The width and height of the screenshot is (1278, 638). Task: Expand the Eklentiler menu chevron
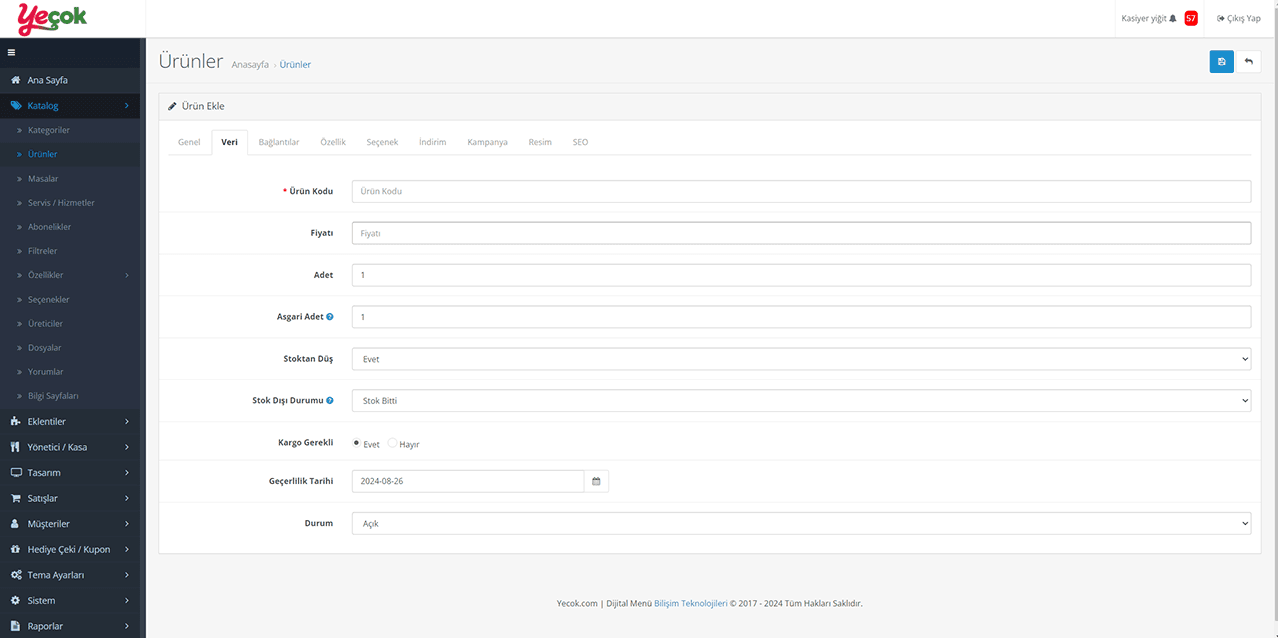126,422
